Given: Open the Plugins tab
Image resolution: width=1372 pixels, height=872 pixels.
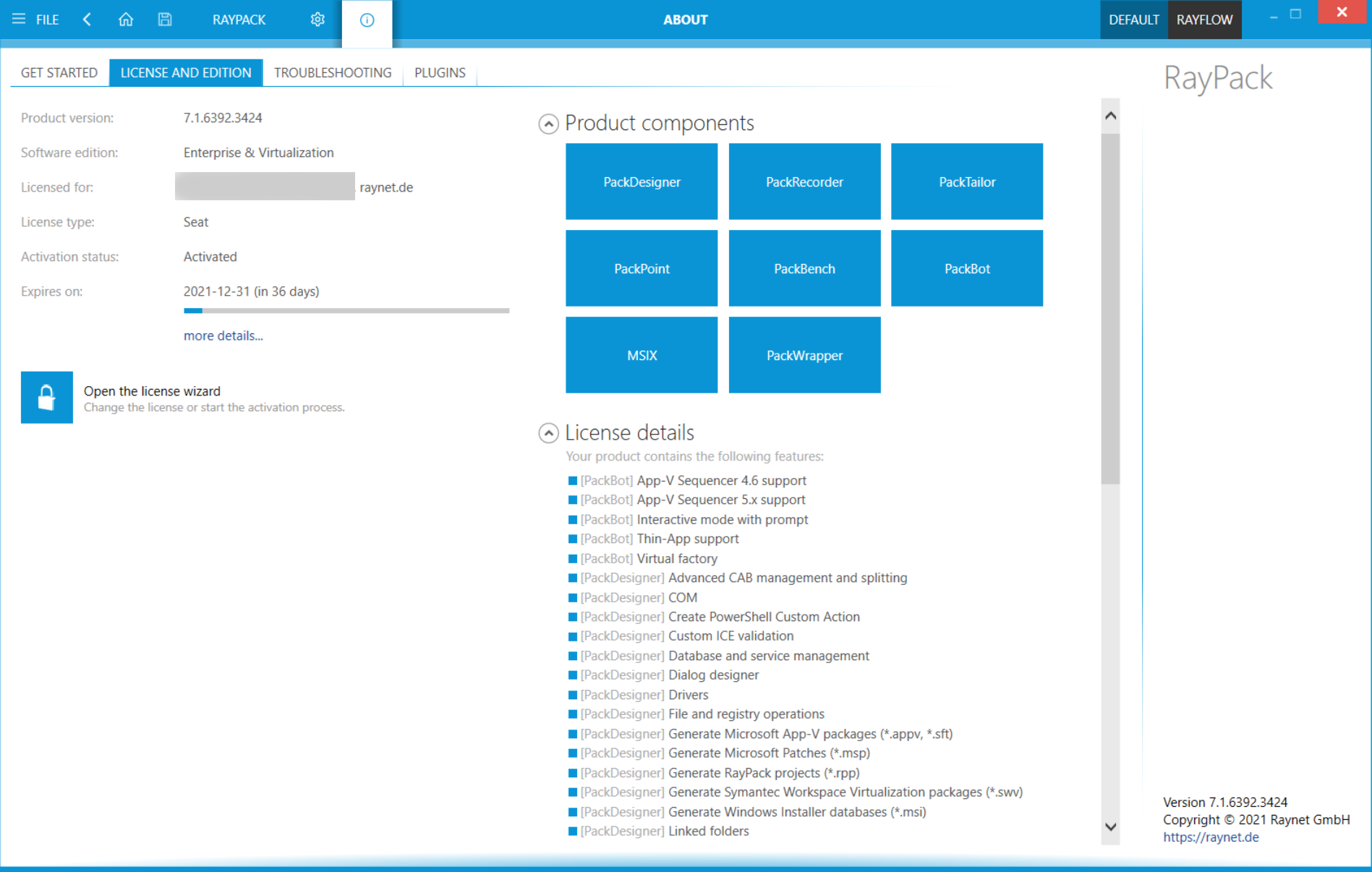Looking at the screenshot, I should (440, 73).
